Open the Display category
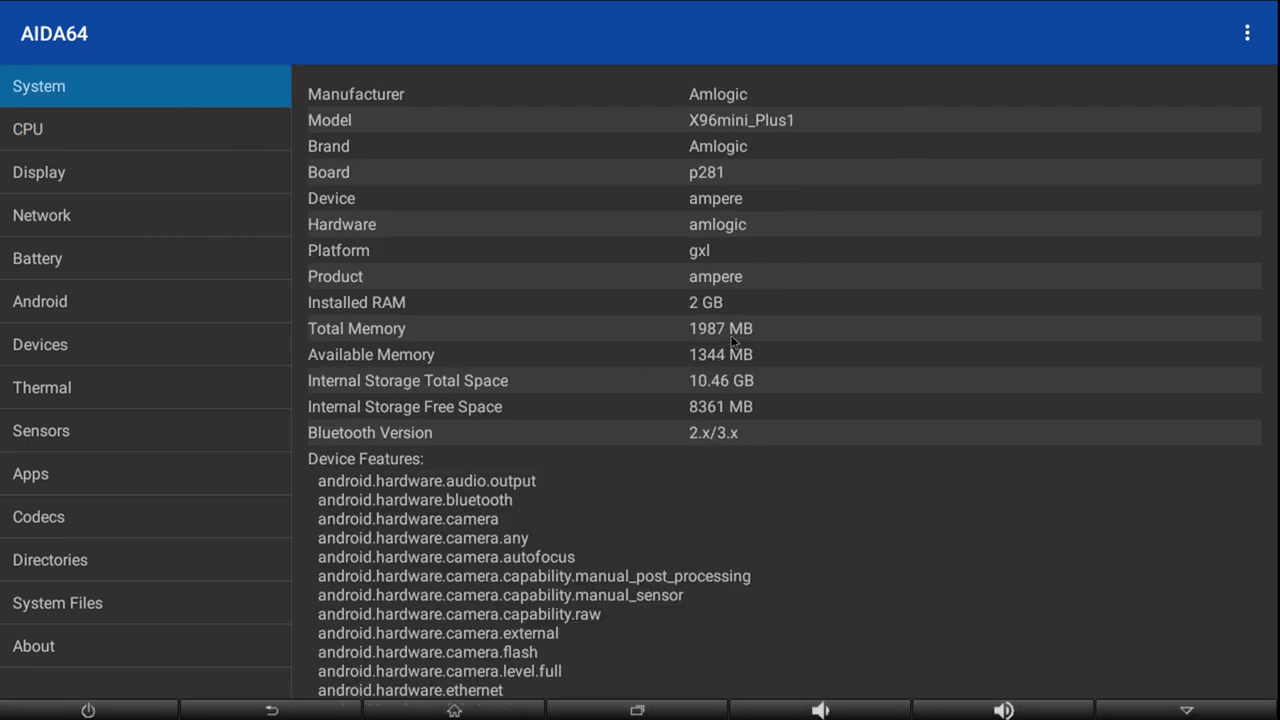 coord(145,172)
